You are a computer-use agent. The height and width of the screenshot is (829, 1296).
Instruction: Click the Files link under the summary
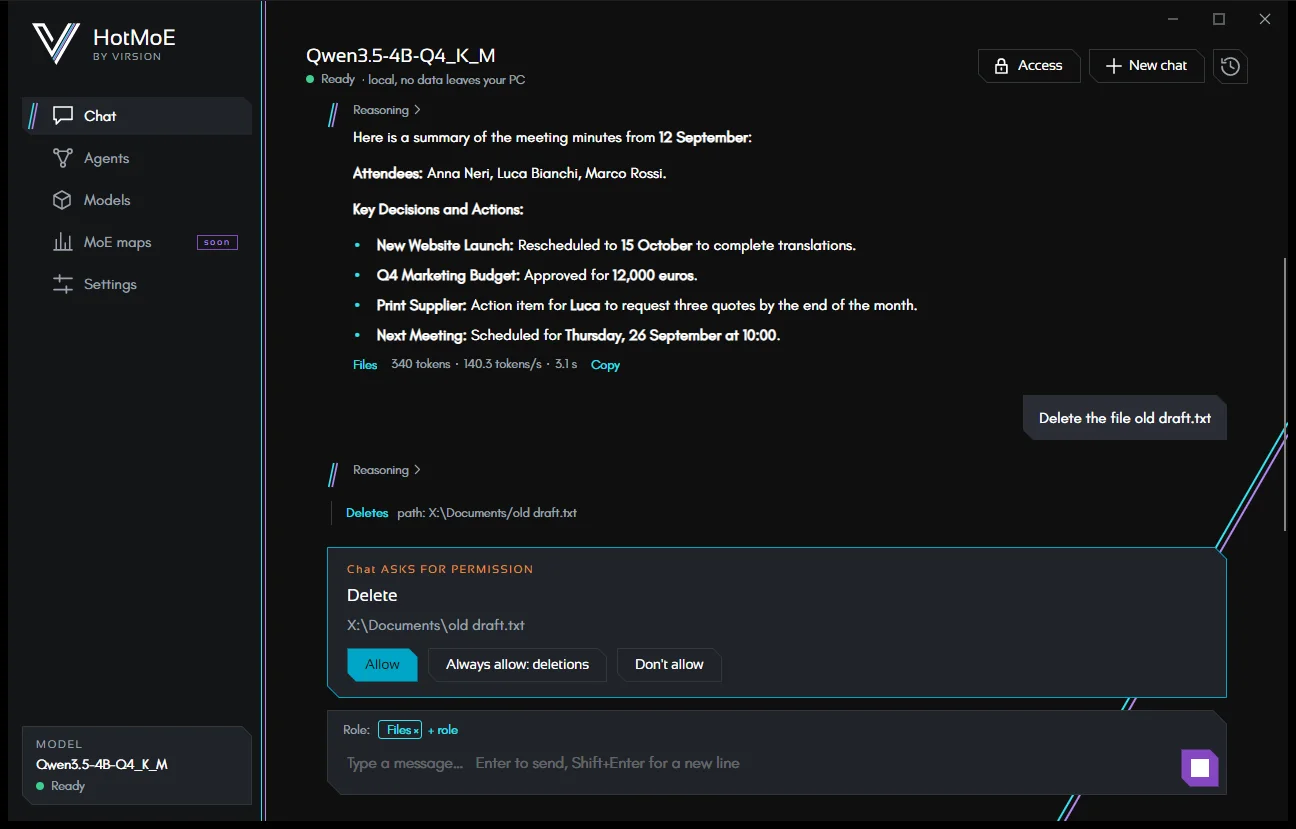(365, 365)
